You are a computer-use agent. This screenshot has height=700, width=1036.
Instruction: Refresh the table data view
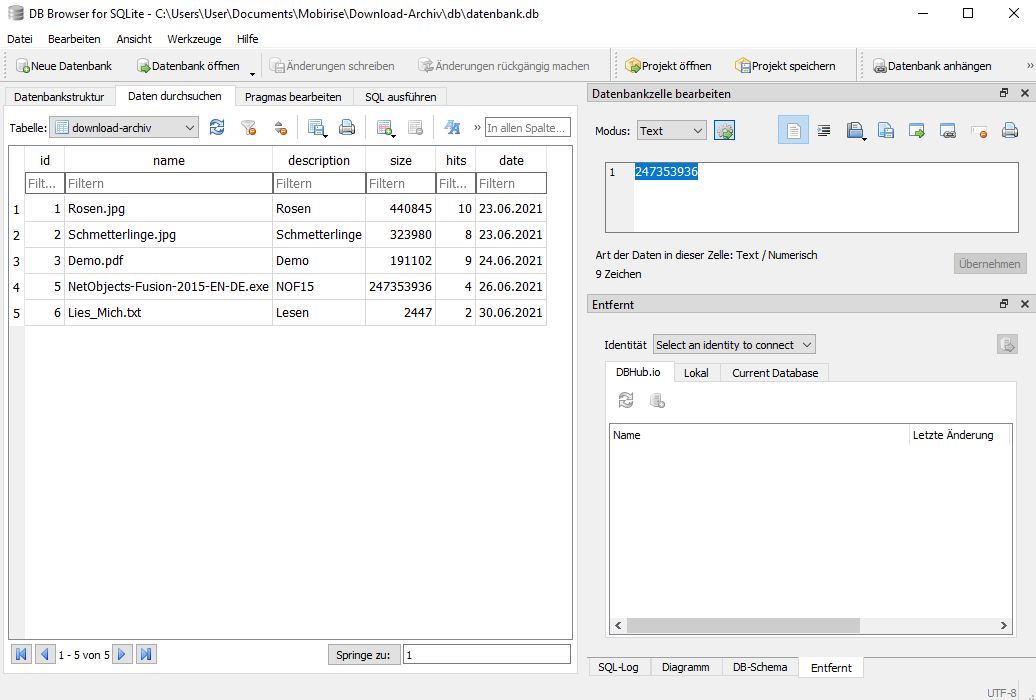[x=217, y=128]
